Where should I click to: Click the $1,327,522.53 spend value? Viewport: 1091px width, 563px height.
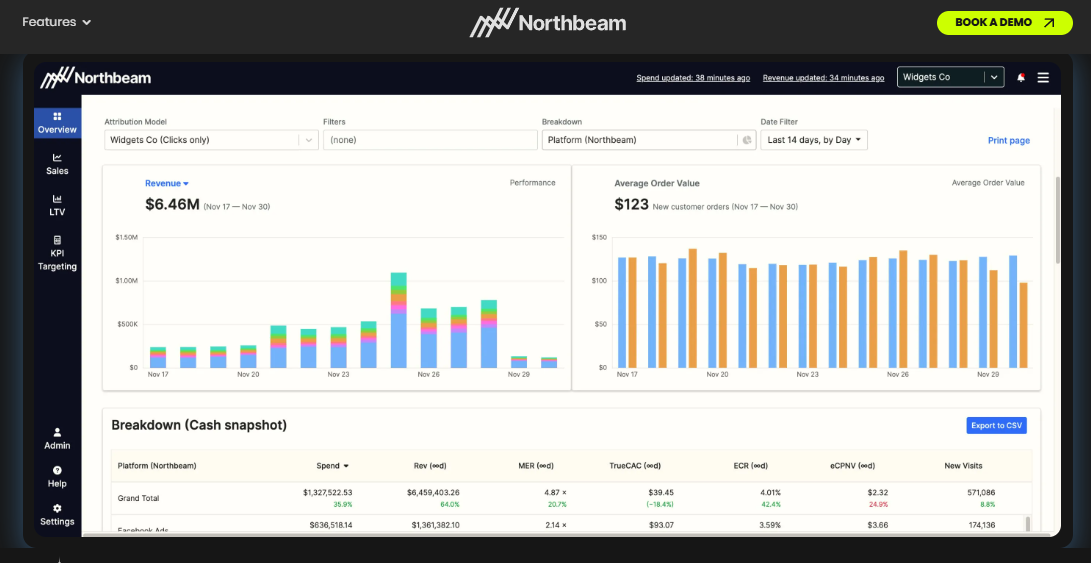coord(327,493)
